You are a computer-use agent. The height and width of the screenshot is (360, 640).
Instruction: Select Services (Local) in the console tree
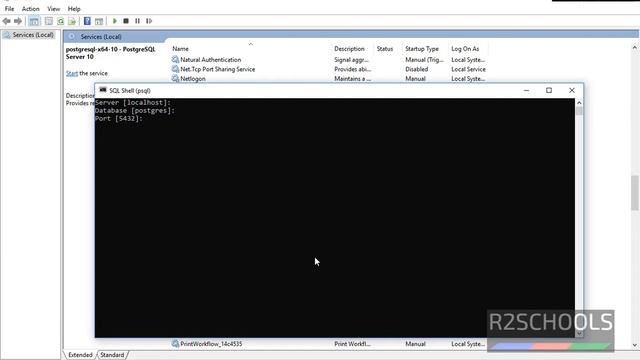(33, 35)
